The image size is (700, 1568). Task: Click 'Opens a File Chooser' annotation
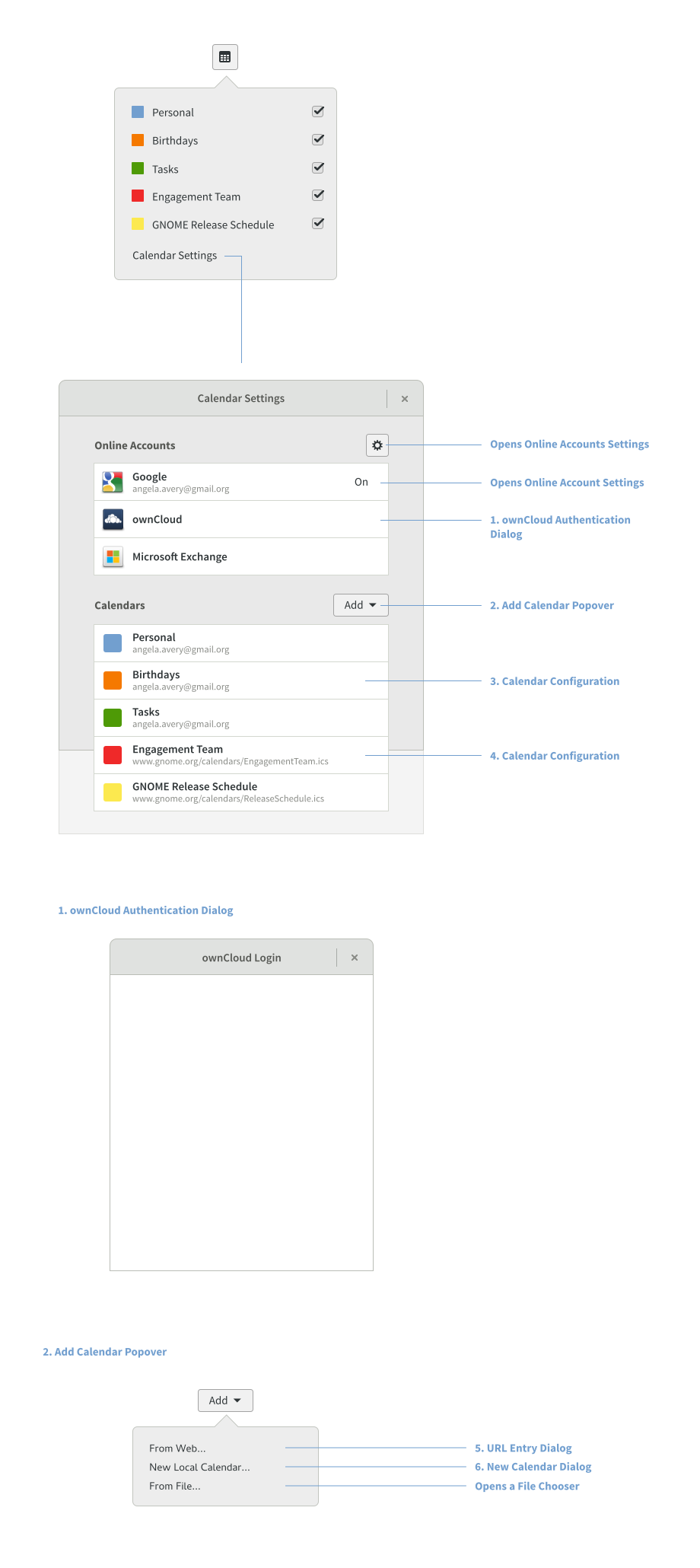click(x=527, y=1487)
